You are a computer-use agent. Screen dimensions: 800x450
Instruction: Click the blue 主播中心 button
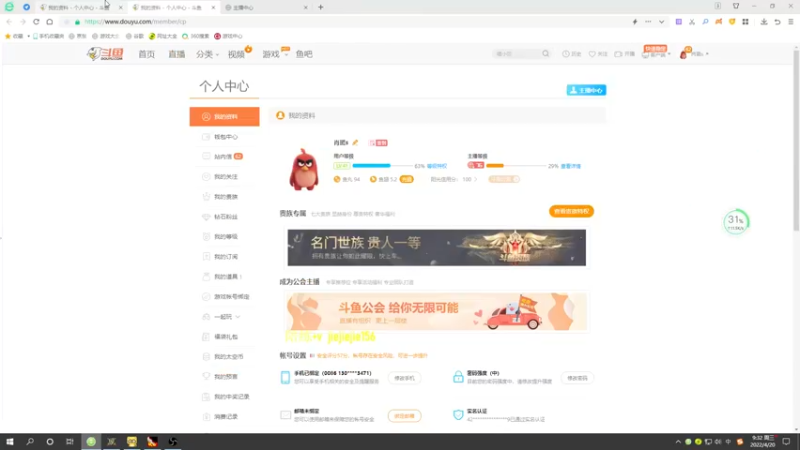point(586,90)
